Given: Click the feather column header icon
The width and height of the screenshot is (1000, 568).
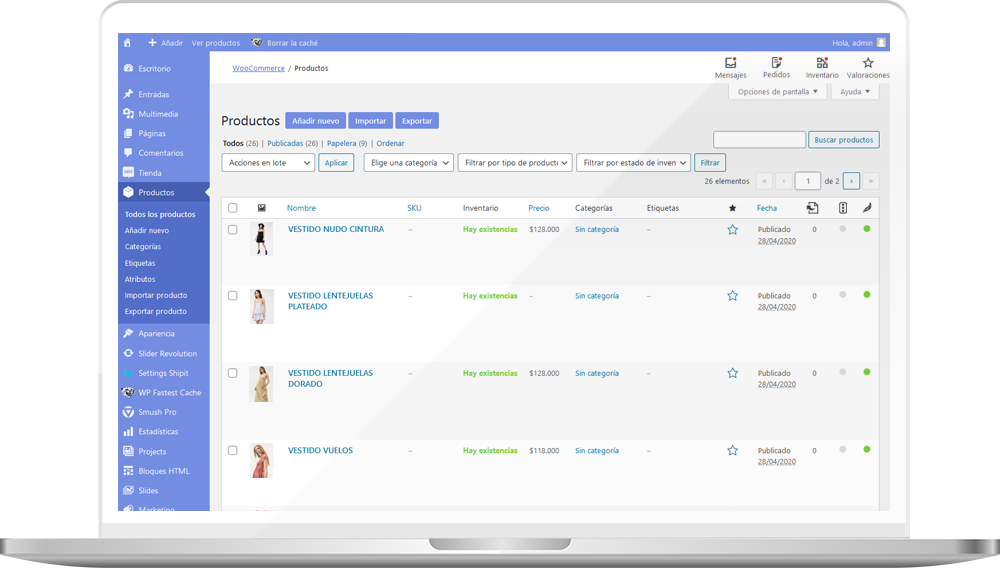Looking at the screenshot, I should pos(867,208).
